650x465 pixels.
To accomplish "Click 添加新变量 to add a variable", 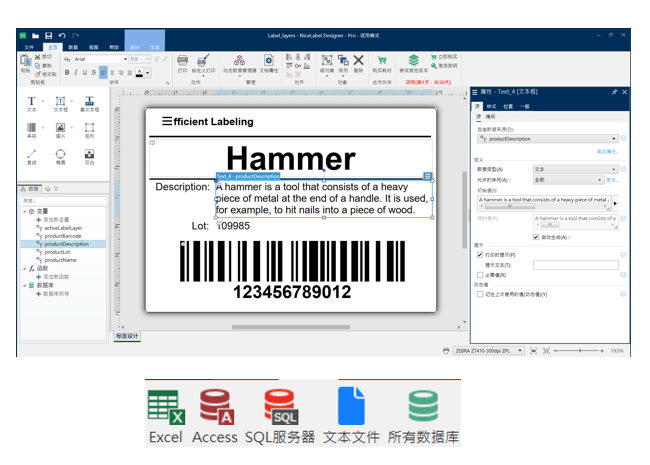I will tap(56, 220).
